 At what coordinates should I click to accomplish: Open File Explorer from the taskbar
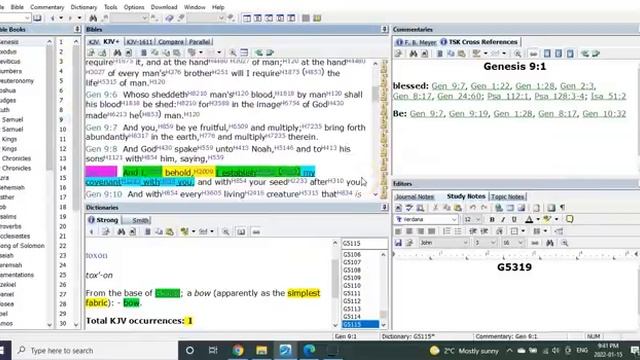point(262,350)
